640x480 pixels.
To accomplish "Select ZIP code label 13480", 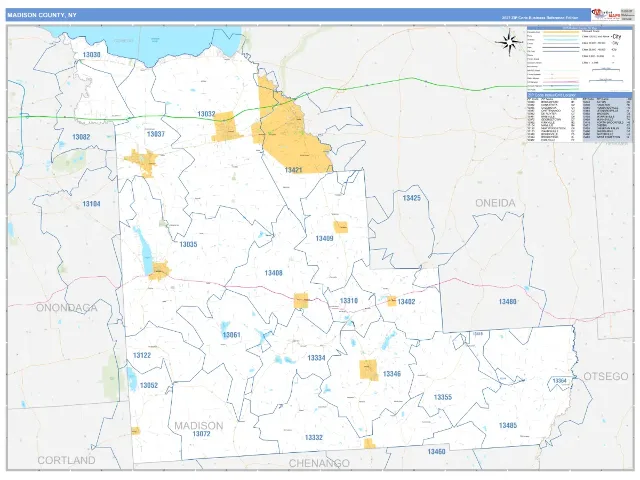I will (x=507, y=302).
